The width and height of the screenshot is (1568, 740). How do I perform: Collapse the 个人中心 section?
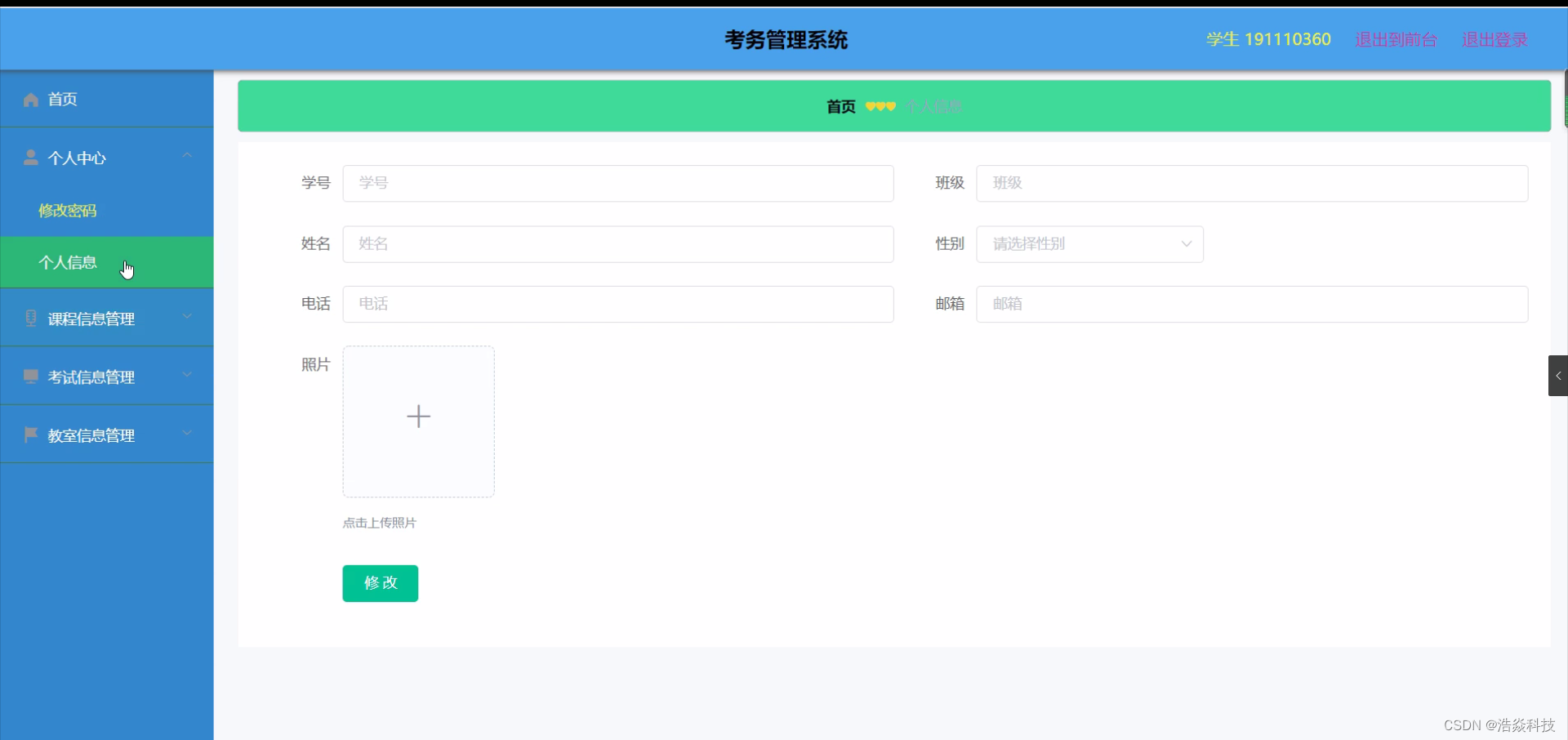pos(187,156)
